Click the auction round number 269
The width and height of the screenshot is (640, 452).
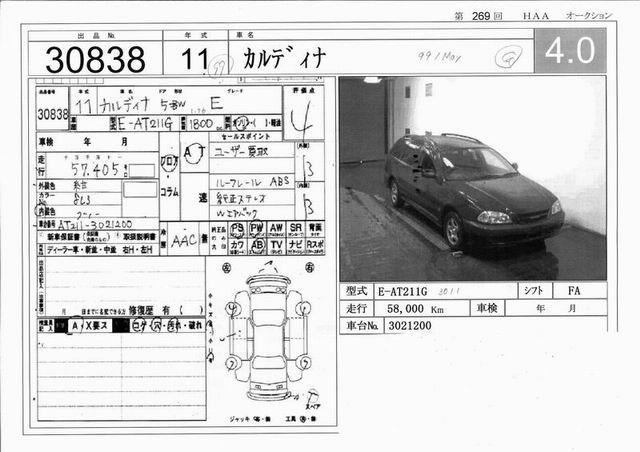(481, 16)
